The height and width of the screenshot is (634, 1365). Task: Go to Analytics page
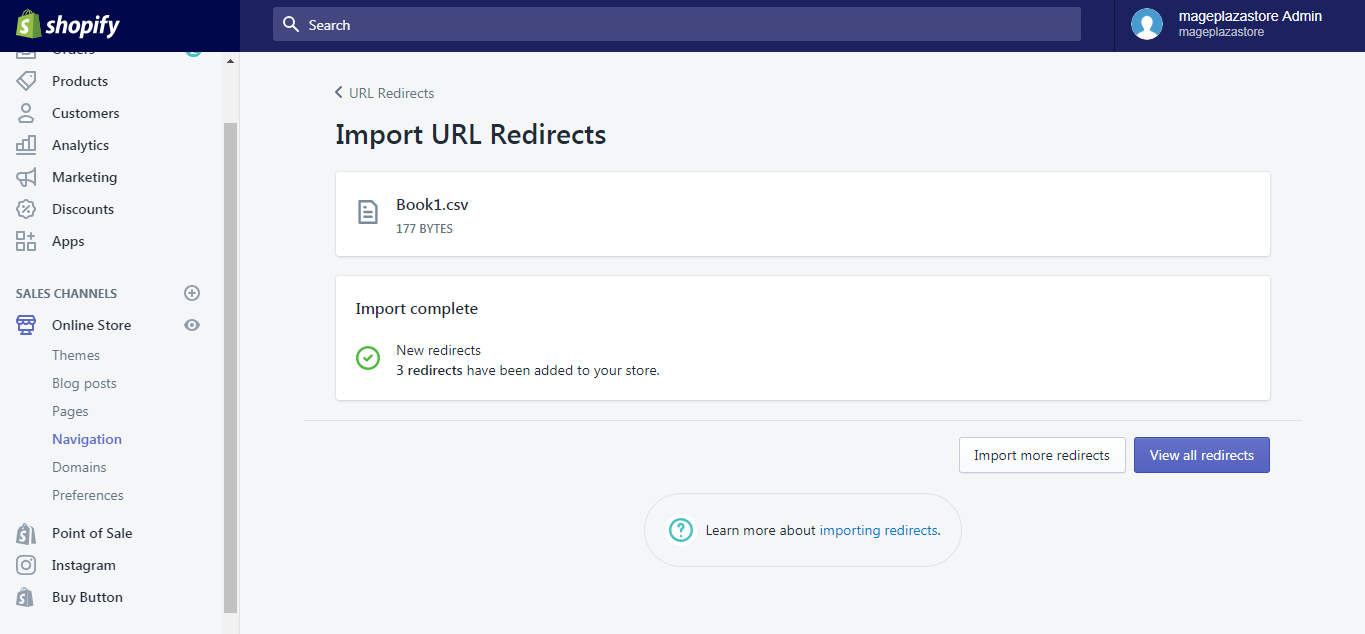pyautogui.click(x=80, y=145)
